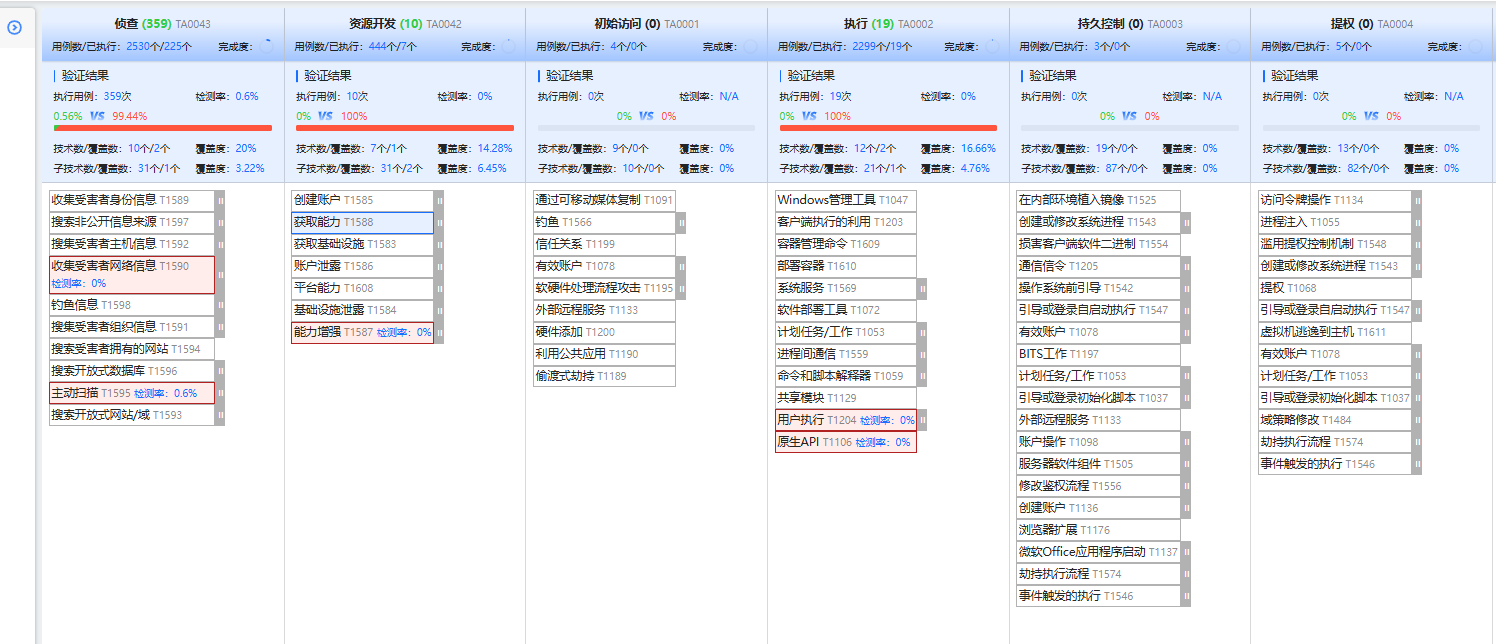Click the 侦查 detection rate progress bar

tap(162, 128)
